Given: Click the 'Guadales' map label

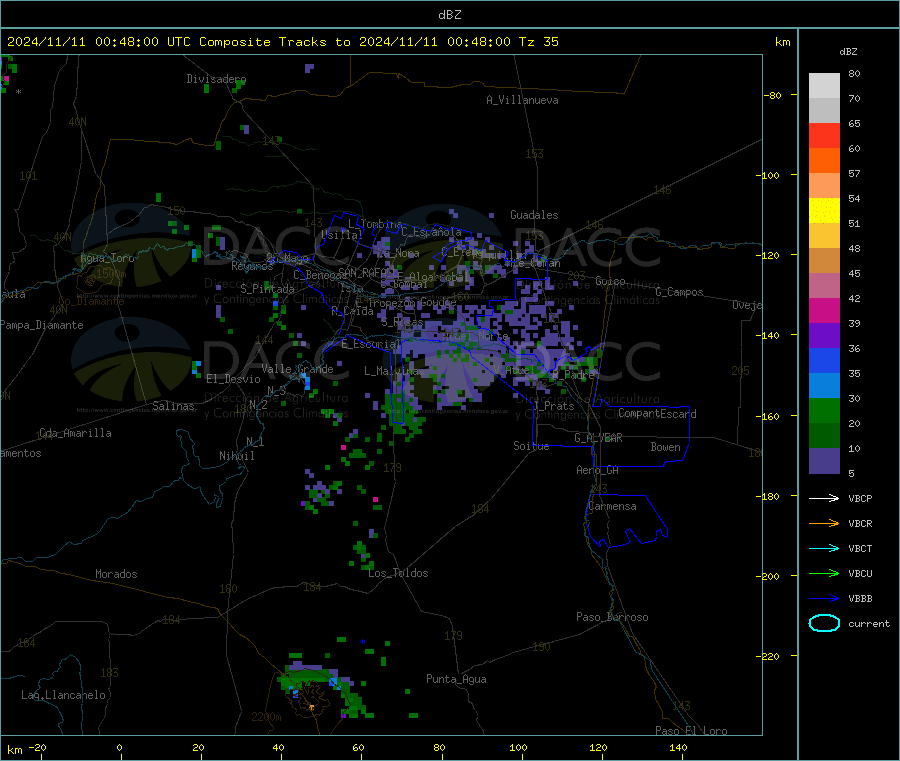Looking at the screenshot, I should tap(534, 215).
